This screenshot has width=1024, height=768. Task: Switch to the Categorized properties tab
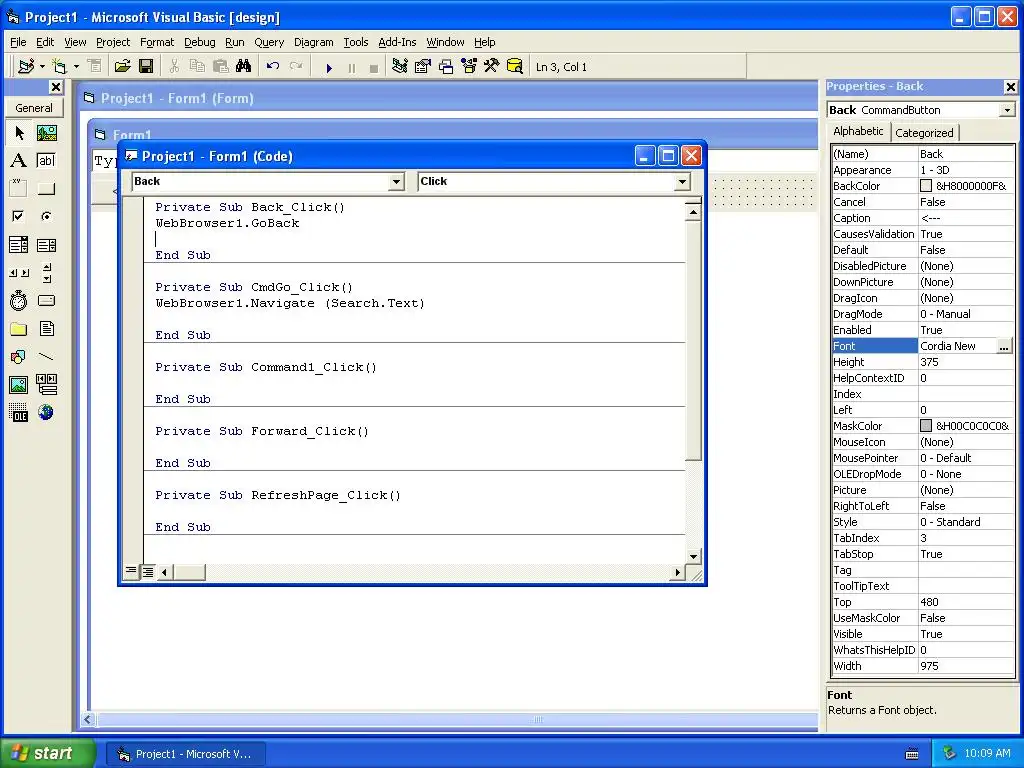point(924,133)
